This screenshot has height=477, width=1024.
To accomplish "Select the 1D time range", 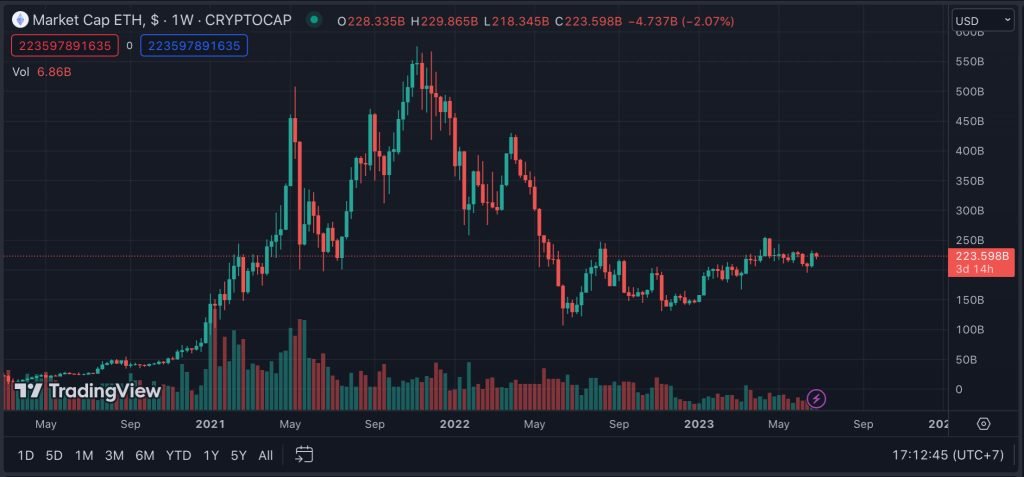I will [x=25, y=455].
